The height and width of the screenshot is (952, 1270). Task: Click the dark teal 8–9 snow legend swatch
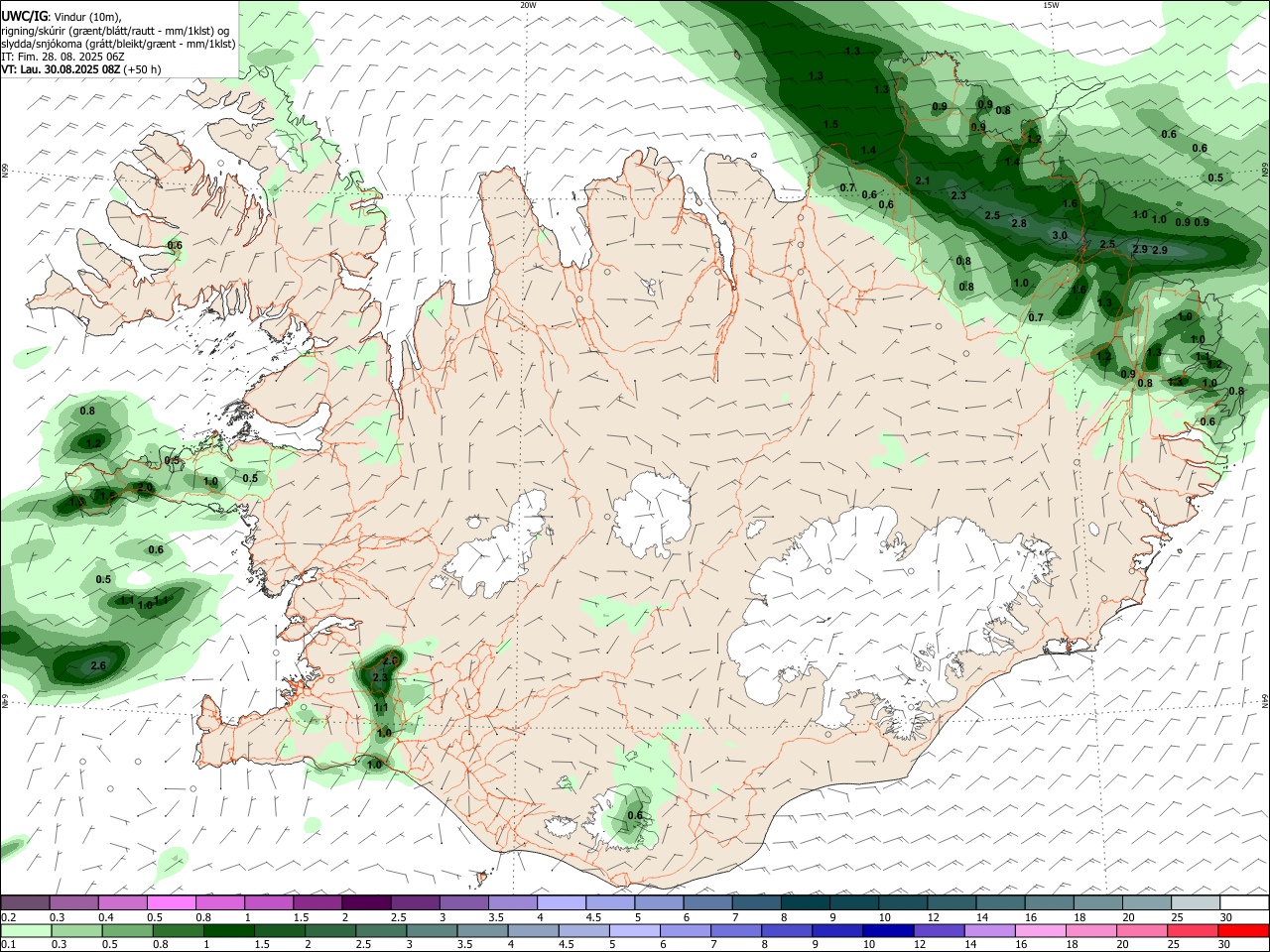point(805,903)
